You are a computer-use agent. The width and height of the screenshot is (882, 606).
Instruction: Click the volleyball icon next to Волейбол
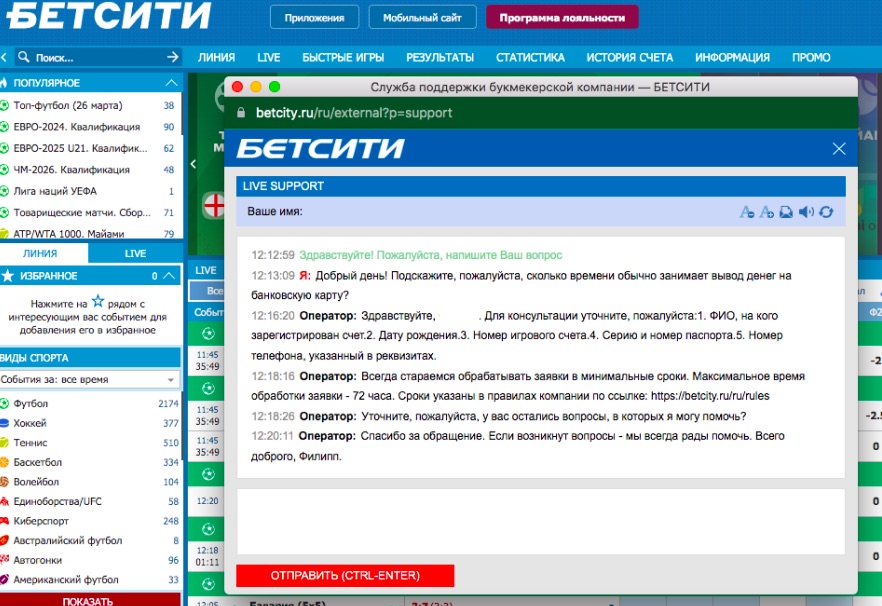click(4, 482)
